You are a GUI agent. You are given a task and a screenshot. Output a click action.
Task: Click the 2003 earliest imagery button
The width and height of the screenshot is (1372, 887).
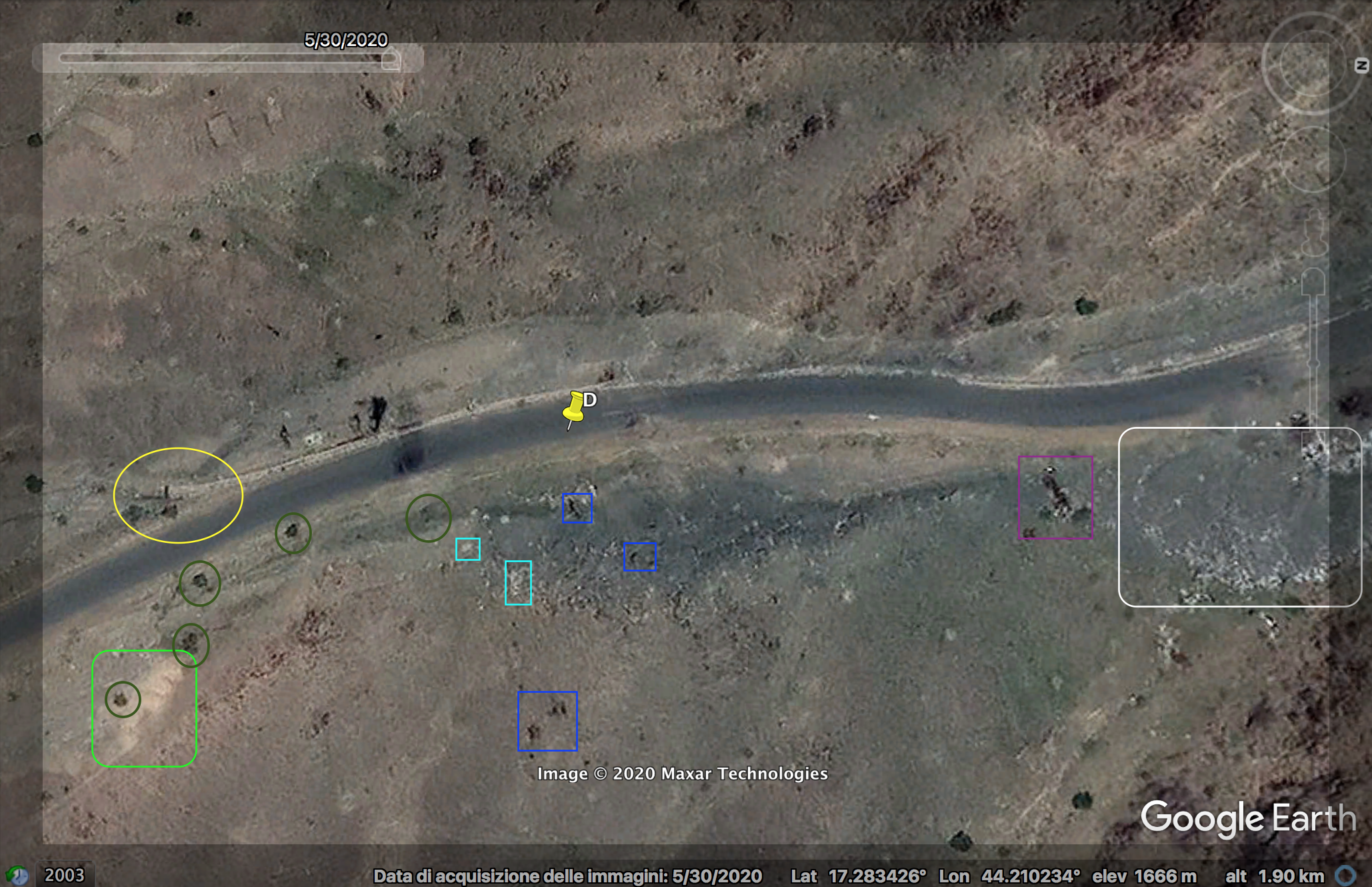click(x=64, y=875)
